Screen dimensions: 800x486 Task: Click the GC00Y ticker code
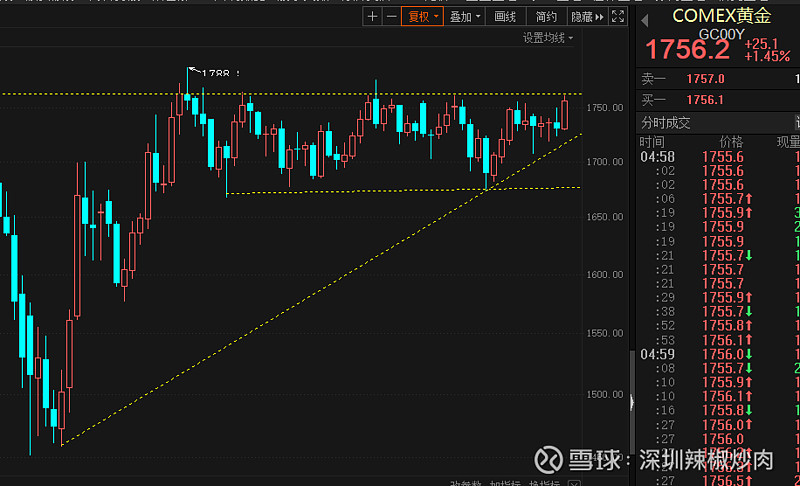[721, 34]
